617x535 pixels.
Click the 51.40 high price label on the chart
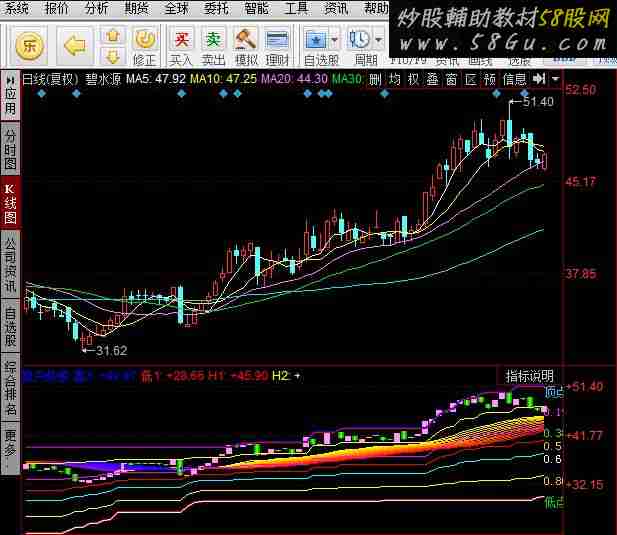point(538,102)
